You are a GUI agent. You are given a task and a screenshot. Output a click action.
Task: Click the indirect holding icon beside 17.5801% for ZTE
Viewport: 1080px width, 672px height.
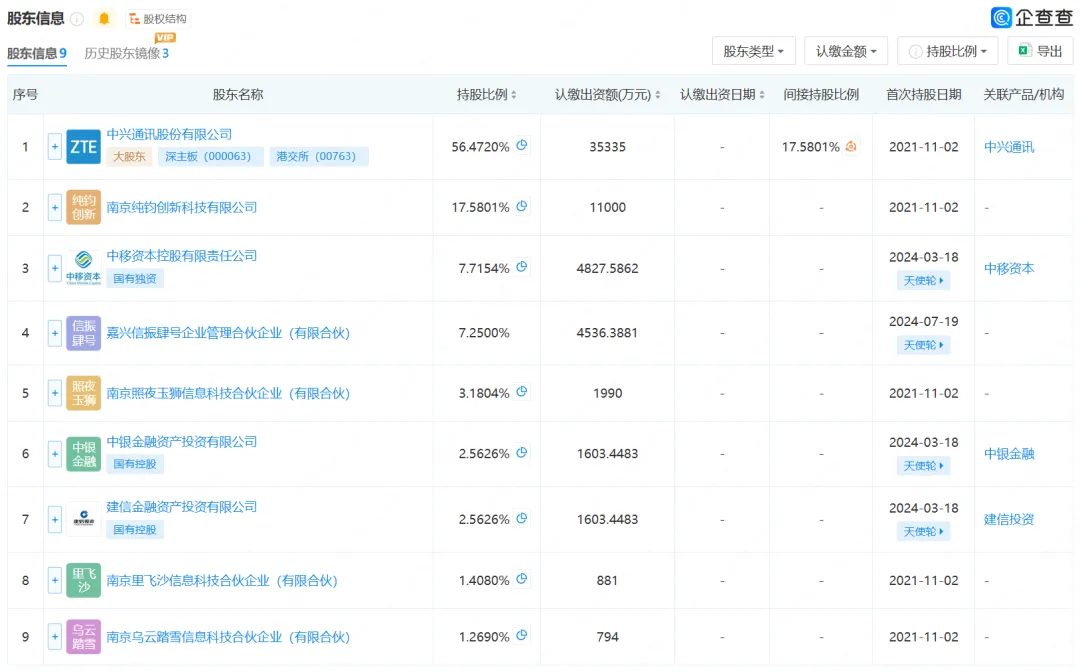click(x=851, y=147)
